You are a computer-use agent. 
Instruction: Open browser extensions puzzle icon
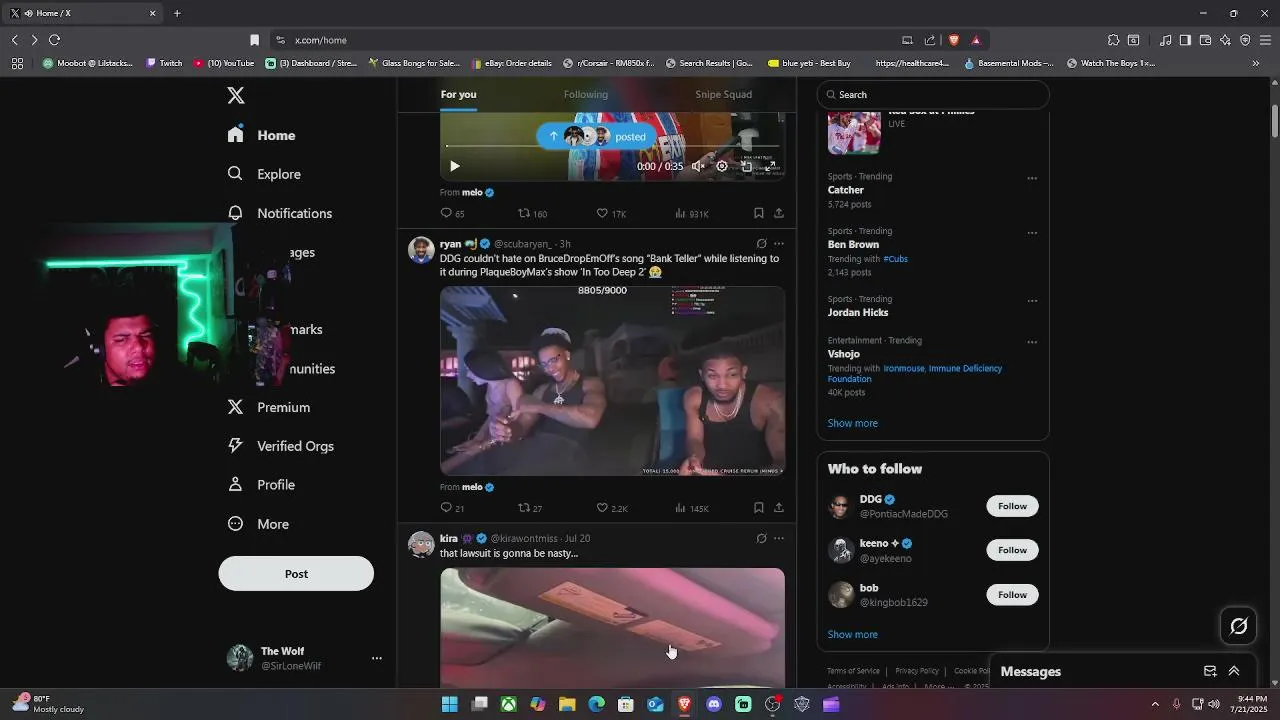click(x=1113, y=40)
